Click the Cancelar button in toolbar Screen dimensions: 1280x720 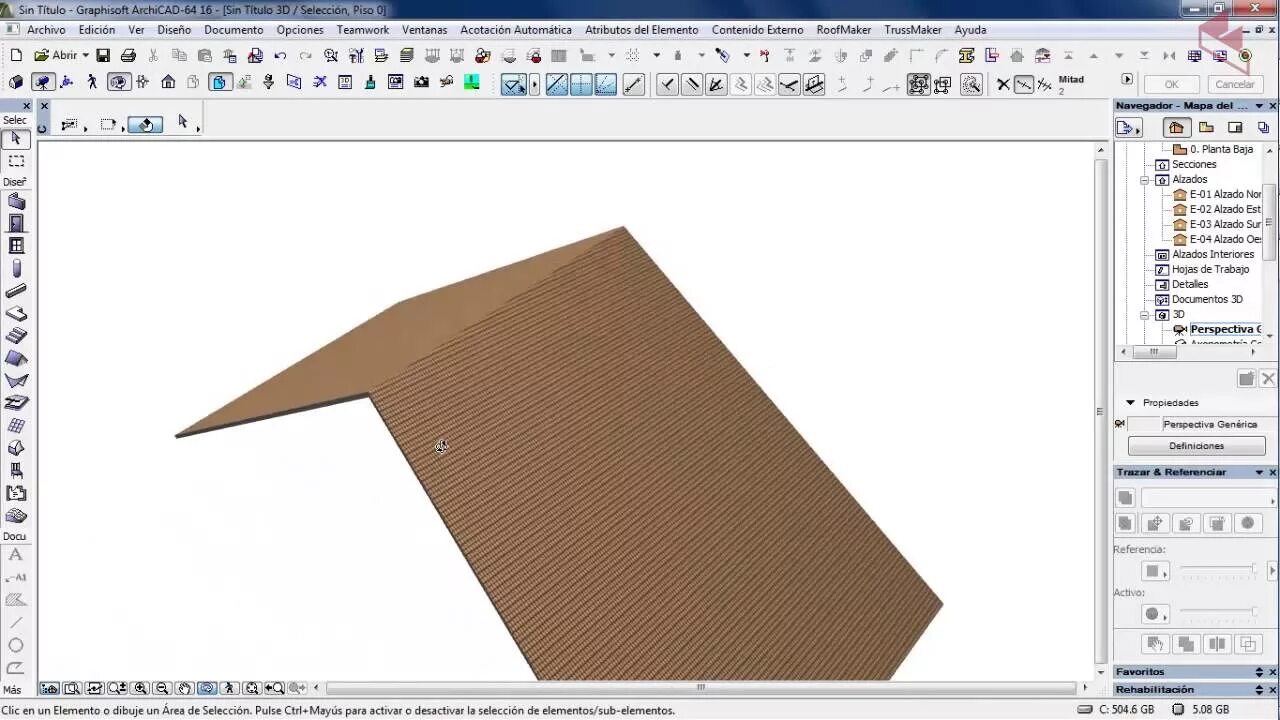click(1235, 85)
